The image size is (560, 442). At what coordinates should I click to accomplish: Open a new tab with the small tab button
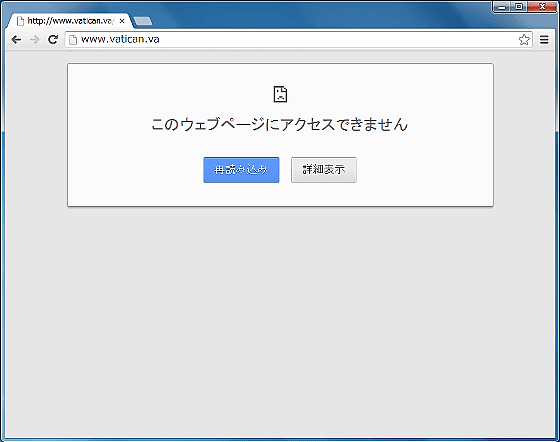(143, 21)
